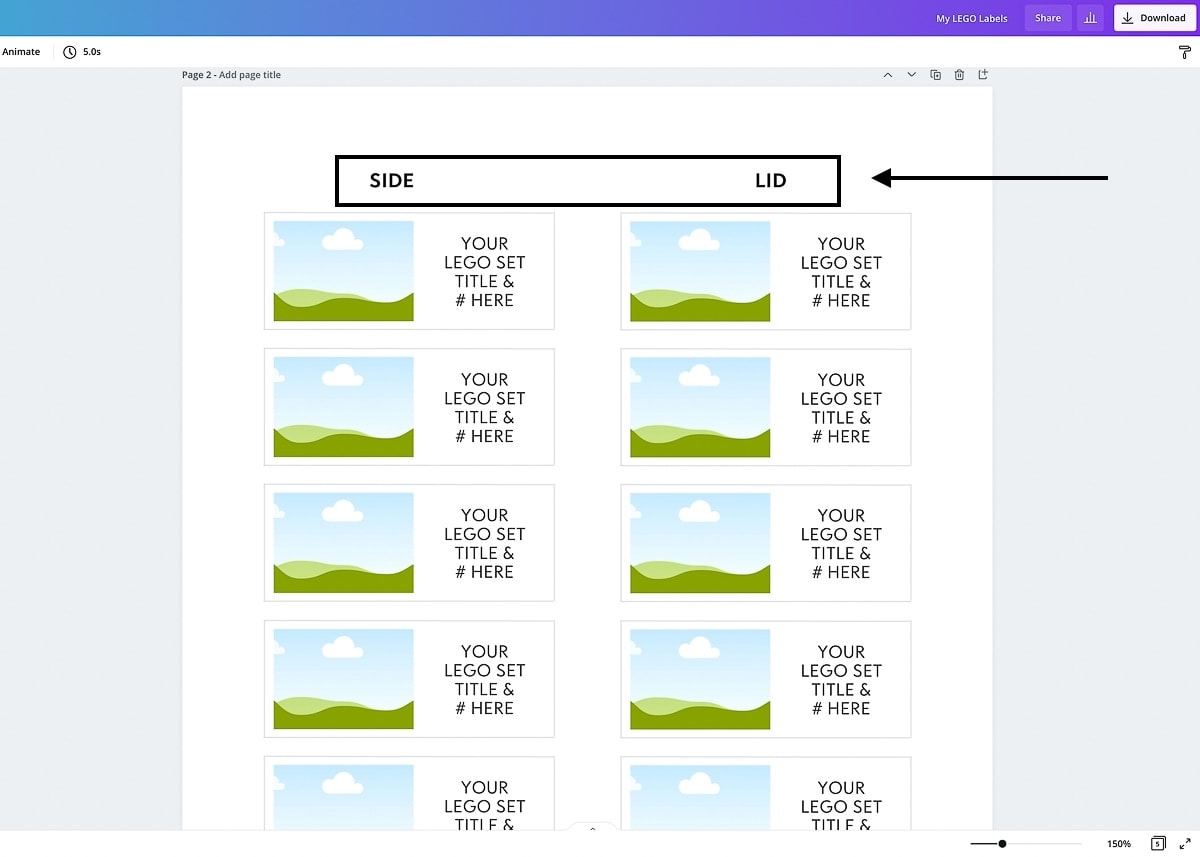Click the Share button
This screenshot has height=857, width=1200.
tap(1047, 18)
